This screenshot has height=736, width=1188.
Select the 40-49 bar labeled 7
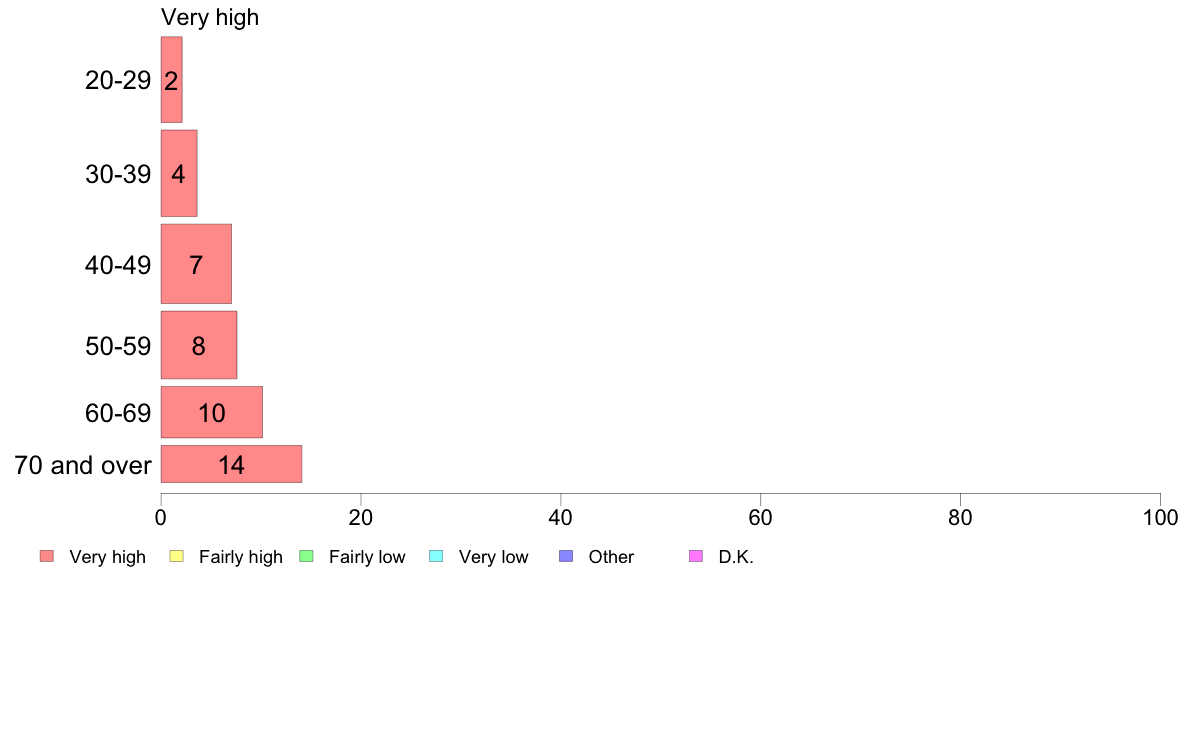tap(196, 264)
